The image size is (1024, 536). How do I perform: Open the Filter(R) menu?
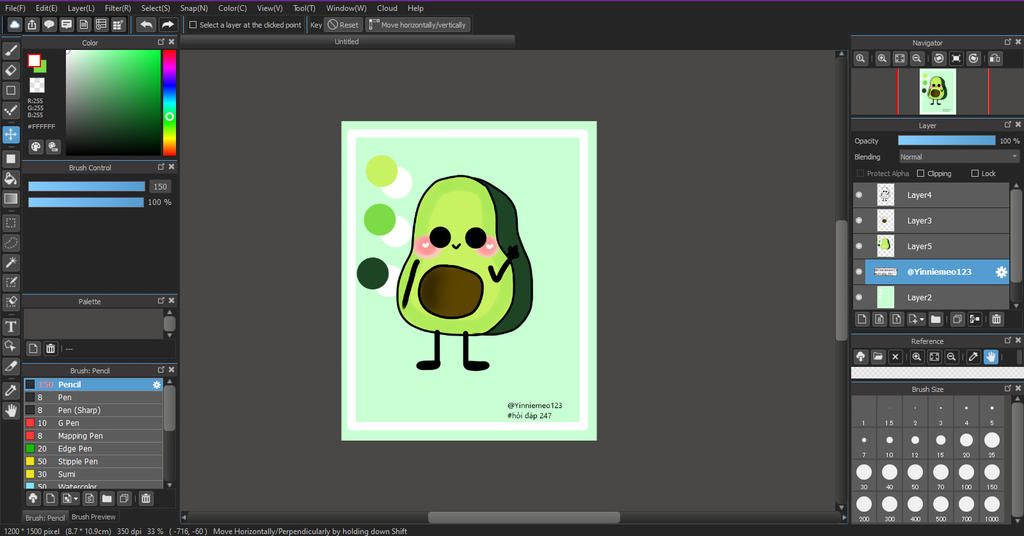tap(119, 8)
